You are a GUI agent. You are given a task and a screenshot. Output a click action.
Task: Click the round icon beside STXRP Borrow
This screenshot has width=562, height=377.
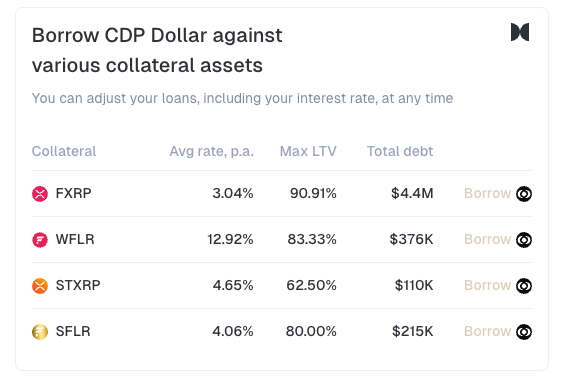[524, 286]
